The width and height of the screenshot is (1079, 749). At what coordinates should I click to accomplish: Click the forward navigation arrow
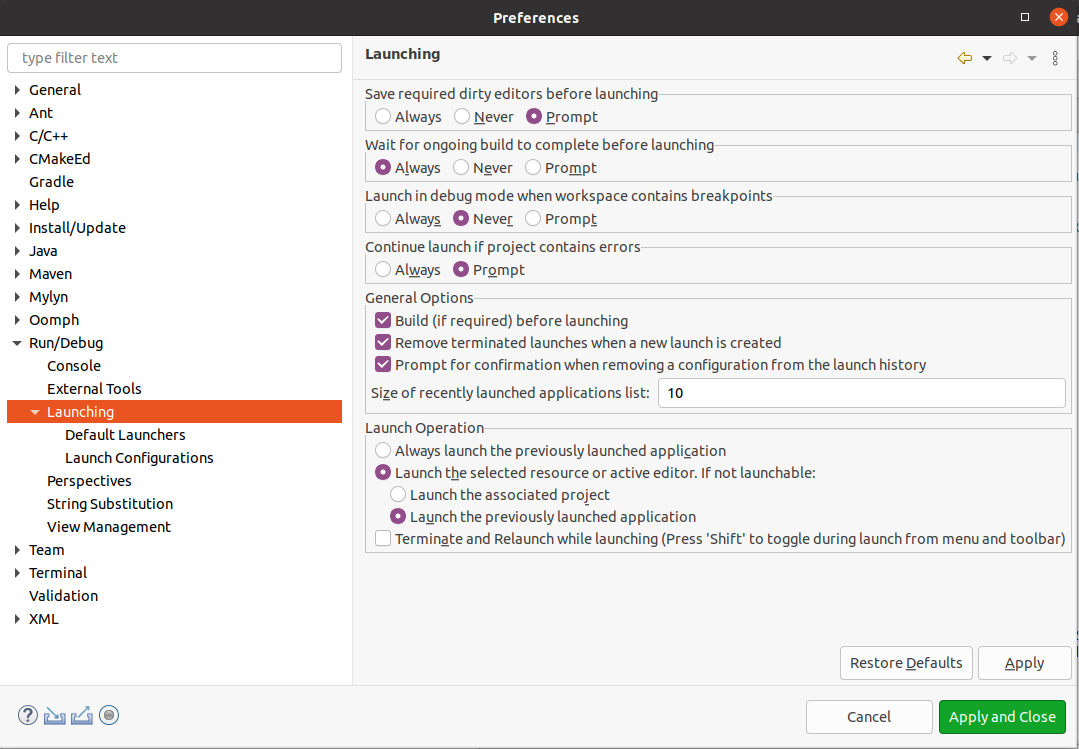point(1010,58)
